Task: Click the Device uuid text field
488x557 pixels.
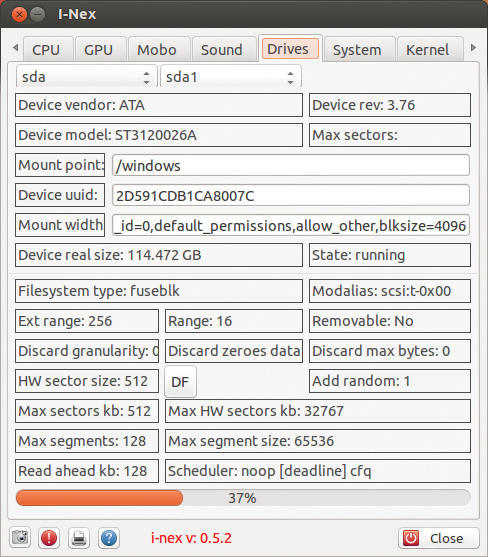Action: [x=291, y=195]
